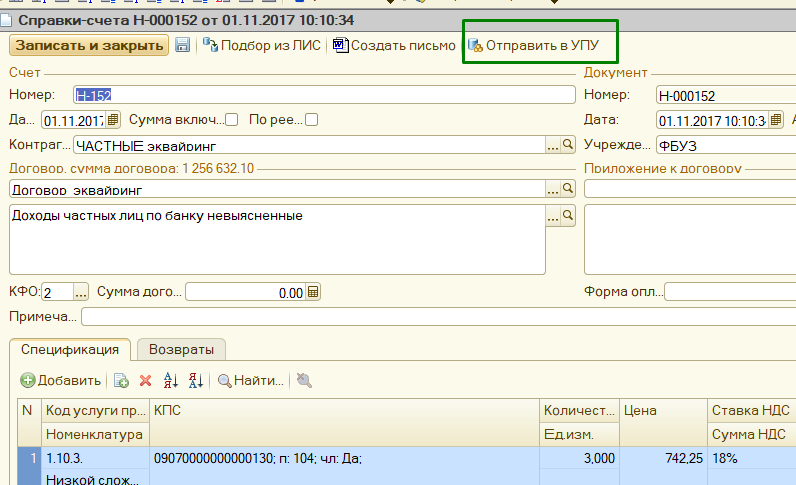Open calendar picker for account date

(x=112, y=120)
